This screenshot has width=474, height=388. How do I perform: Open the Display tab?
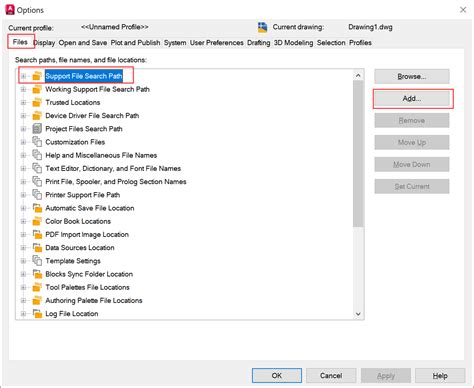(44, 43)
